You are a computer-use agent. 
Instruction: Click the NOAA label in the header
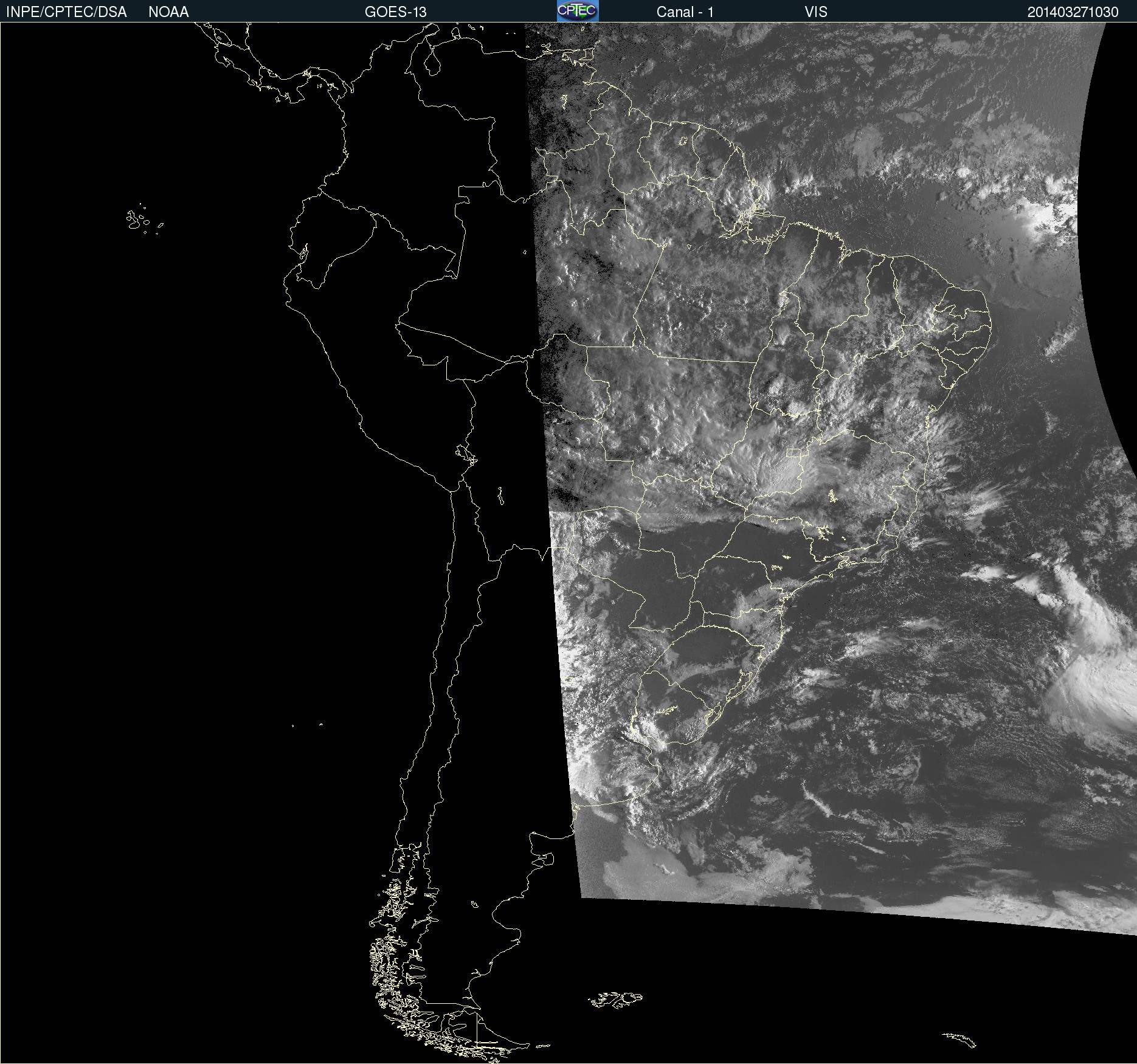(168, 12)
